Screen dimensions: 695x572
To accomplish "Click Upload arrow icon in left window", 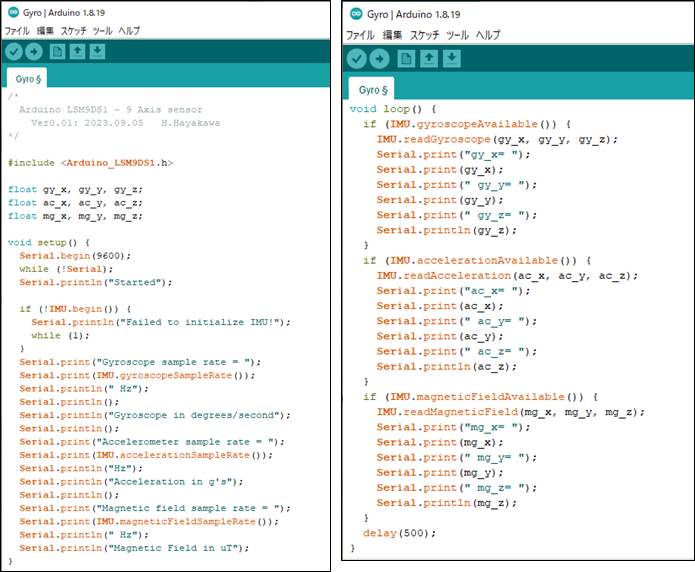I will click(x=34, y=52).
